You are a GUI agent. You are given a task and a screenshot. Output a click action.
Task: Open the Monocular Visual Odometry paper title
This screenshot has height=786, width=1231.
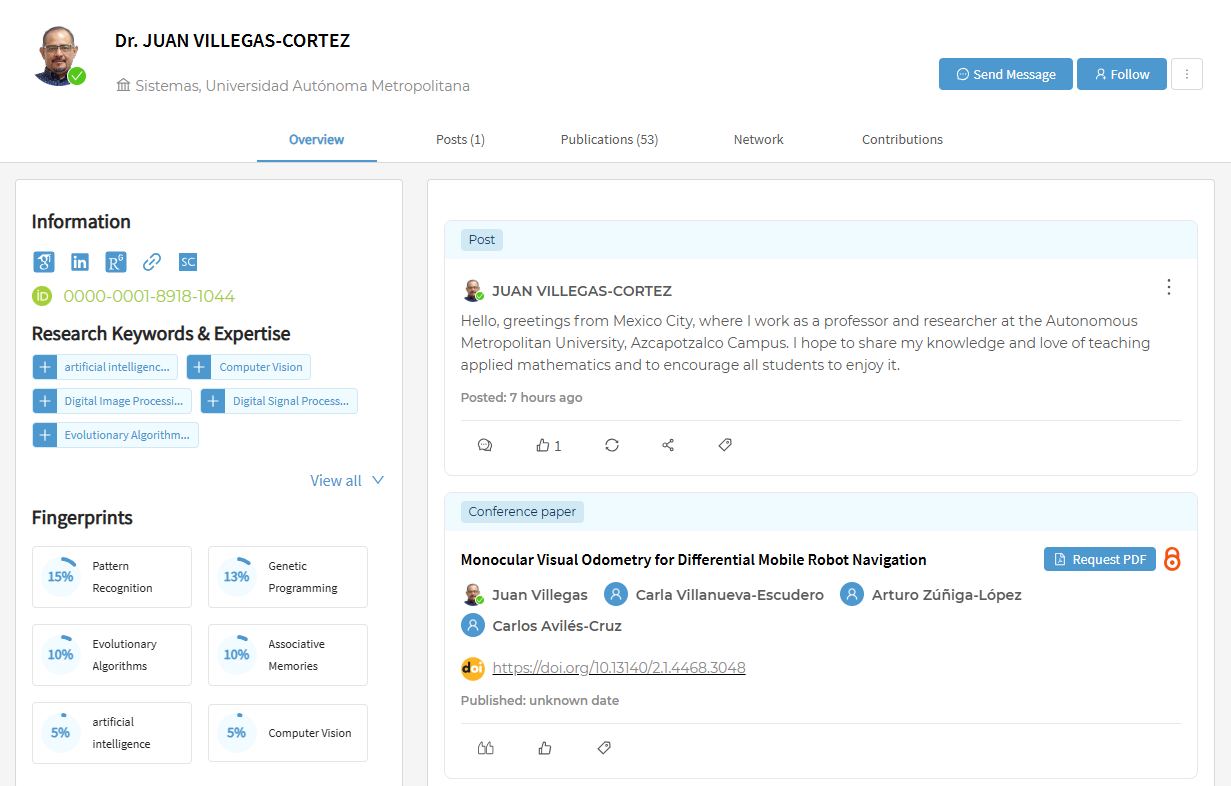pos(694,560)
